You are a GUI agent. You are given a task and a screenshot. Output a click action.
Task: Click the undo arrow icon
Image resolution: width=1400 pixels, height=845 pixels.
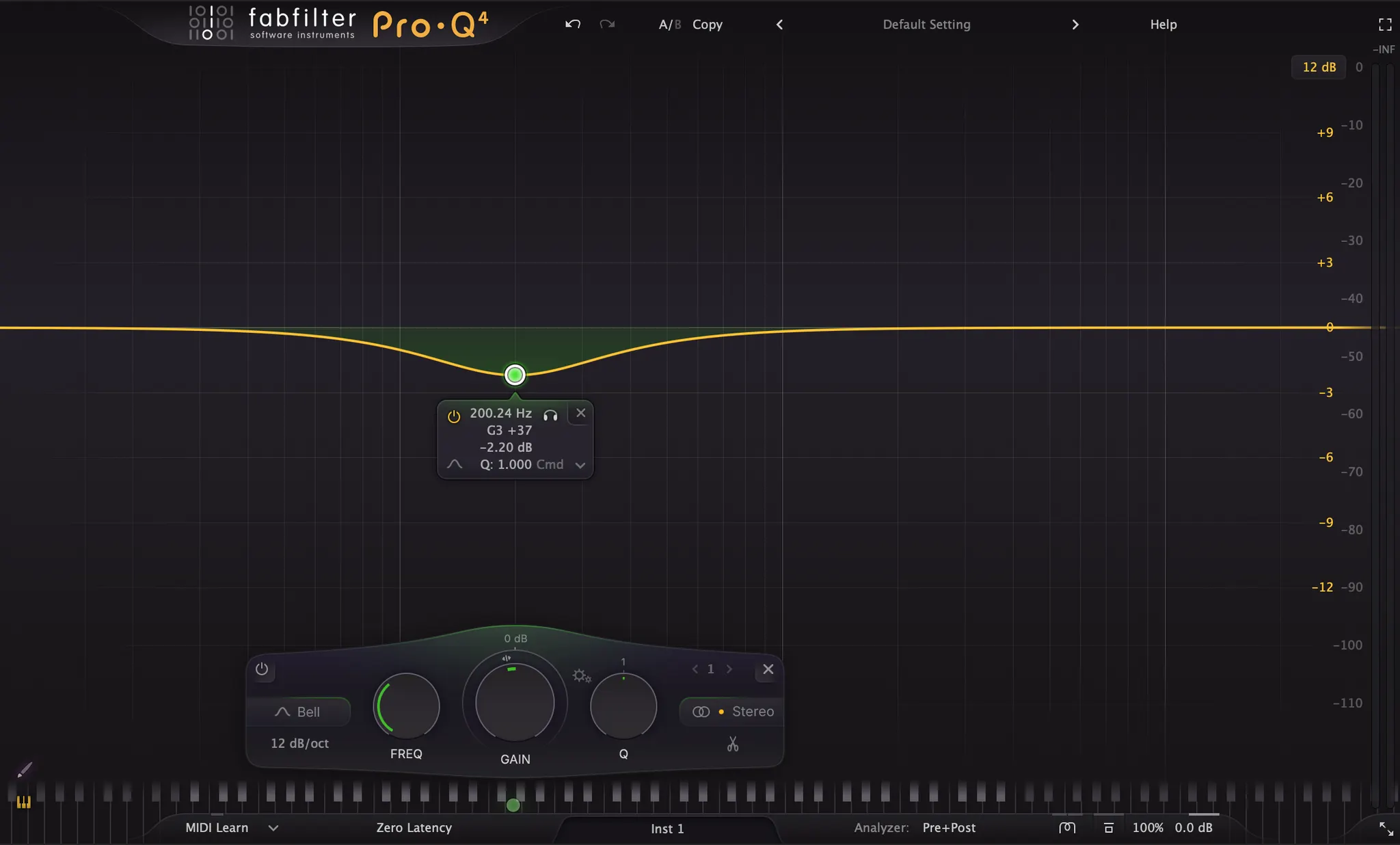(573, 25)
